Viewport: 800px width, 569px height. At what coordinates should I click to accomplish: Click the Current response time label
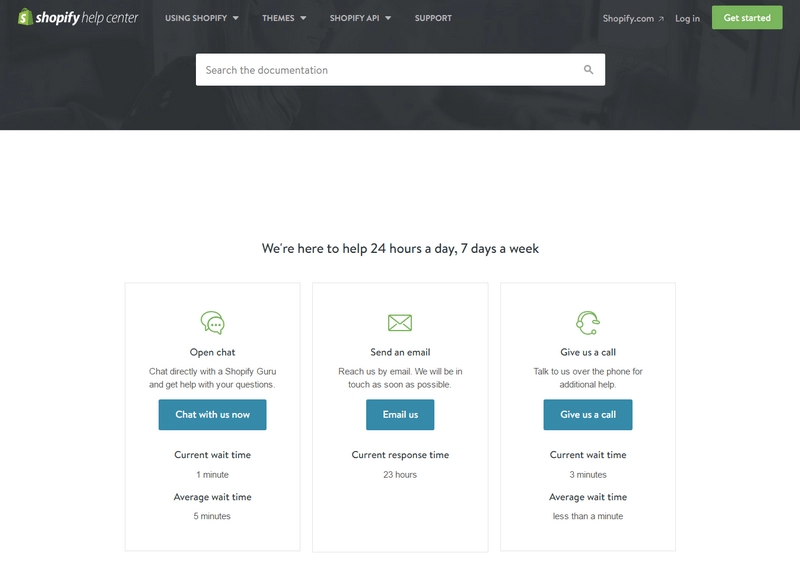point(400,455)
